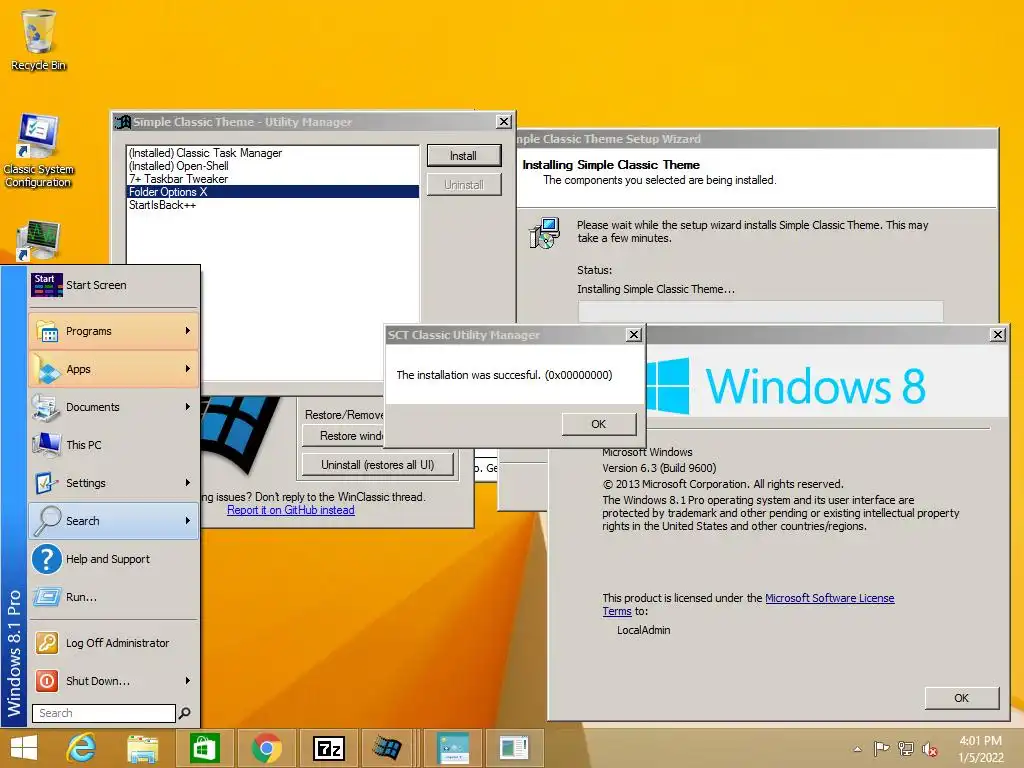Click the Restore windows button
This screenshot has height=768, width=1024.
tap(344, 436)
